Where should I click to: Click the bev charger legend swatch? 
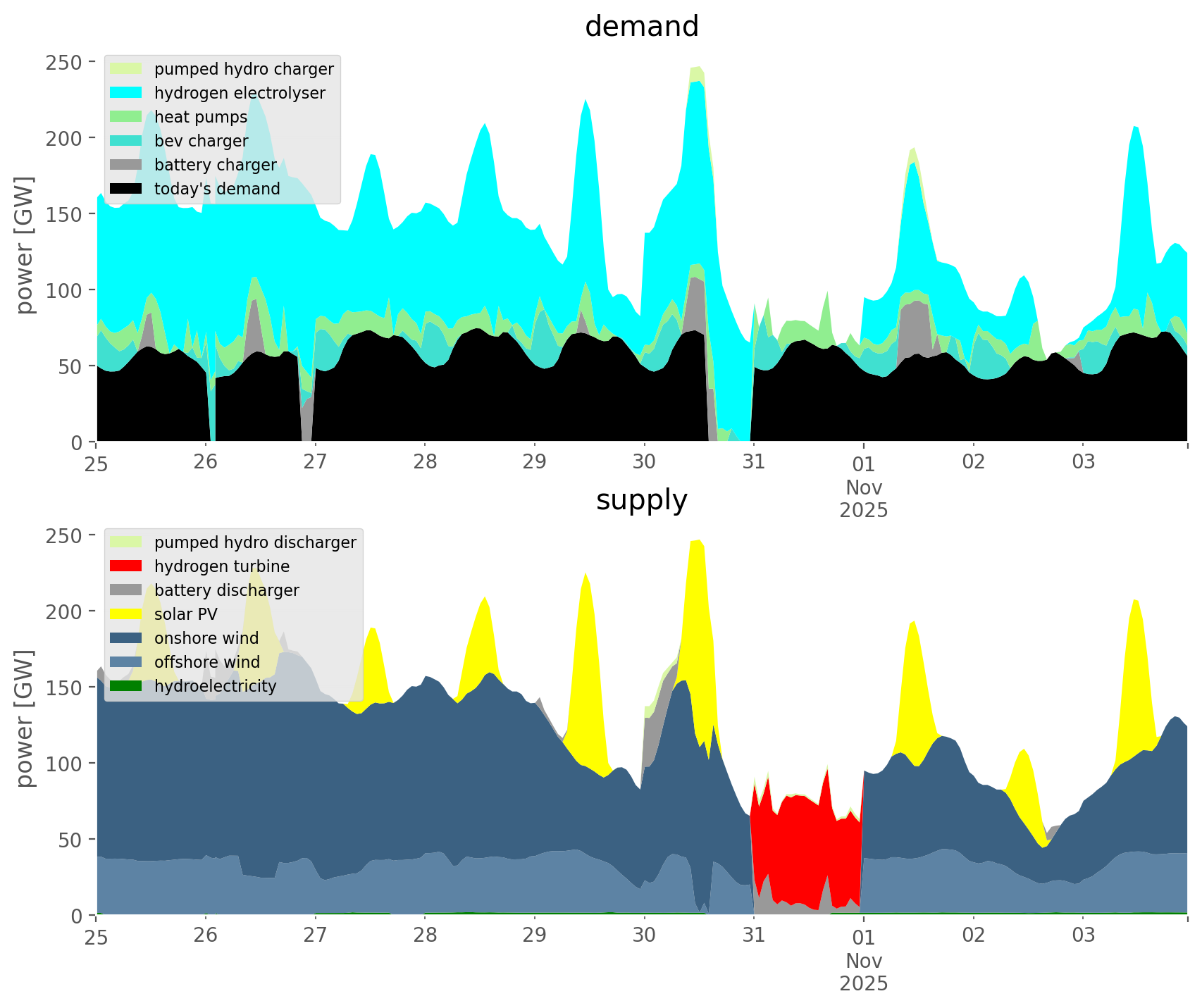pos(125,141)
